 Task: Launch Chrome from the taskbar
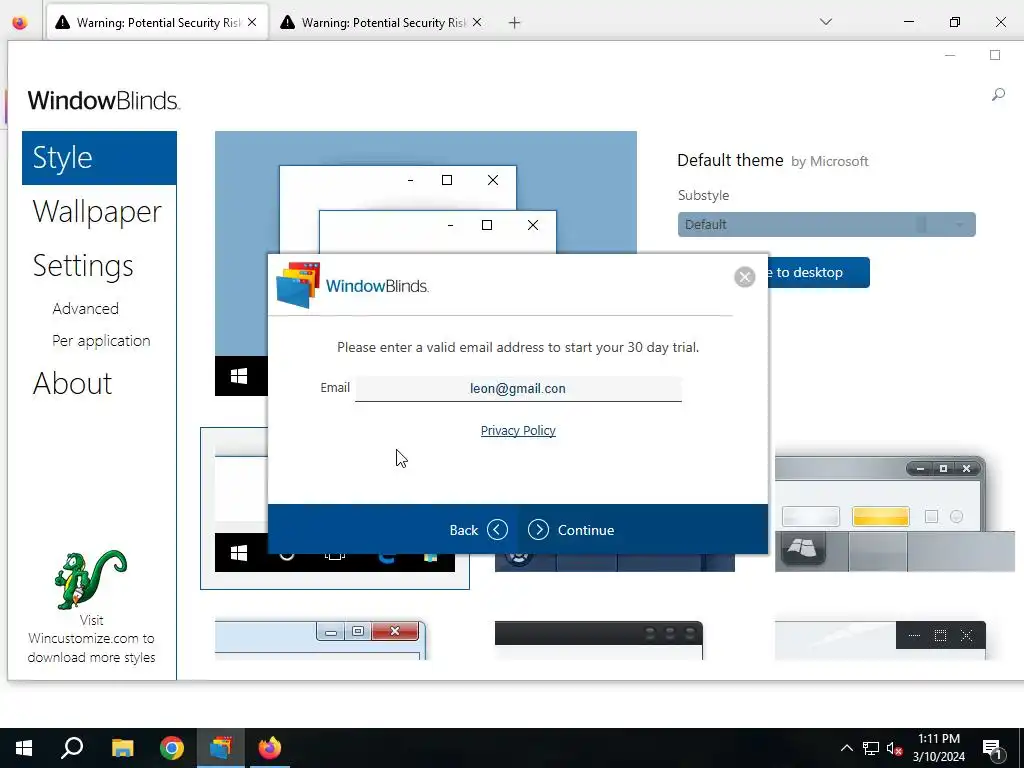click(172, 748)
